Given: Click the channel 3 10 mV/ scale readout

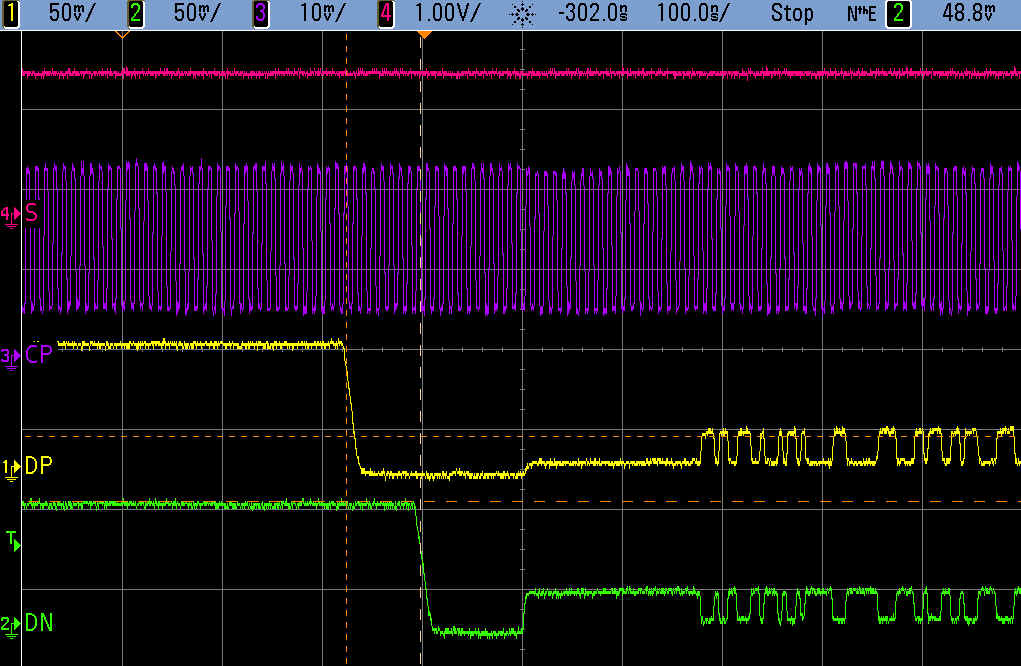Looking at the screenshot, I should pyautogui.click(x=322, y=14).
